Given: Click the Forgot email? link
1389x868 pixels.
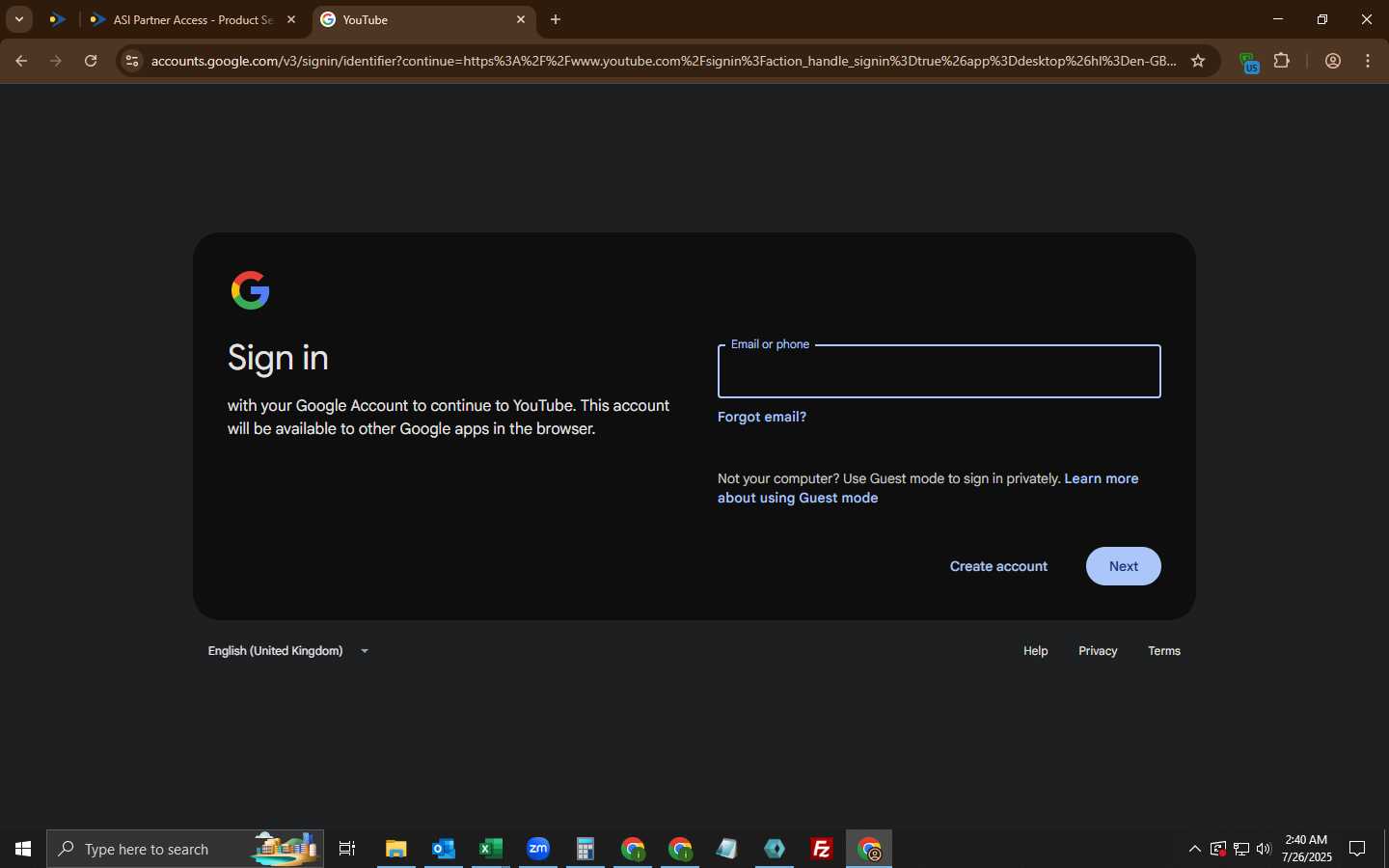Looking at the screenshot, I should pos(762,417).
